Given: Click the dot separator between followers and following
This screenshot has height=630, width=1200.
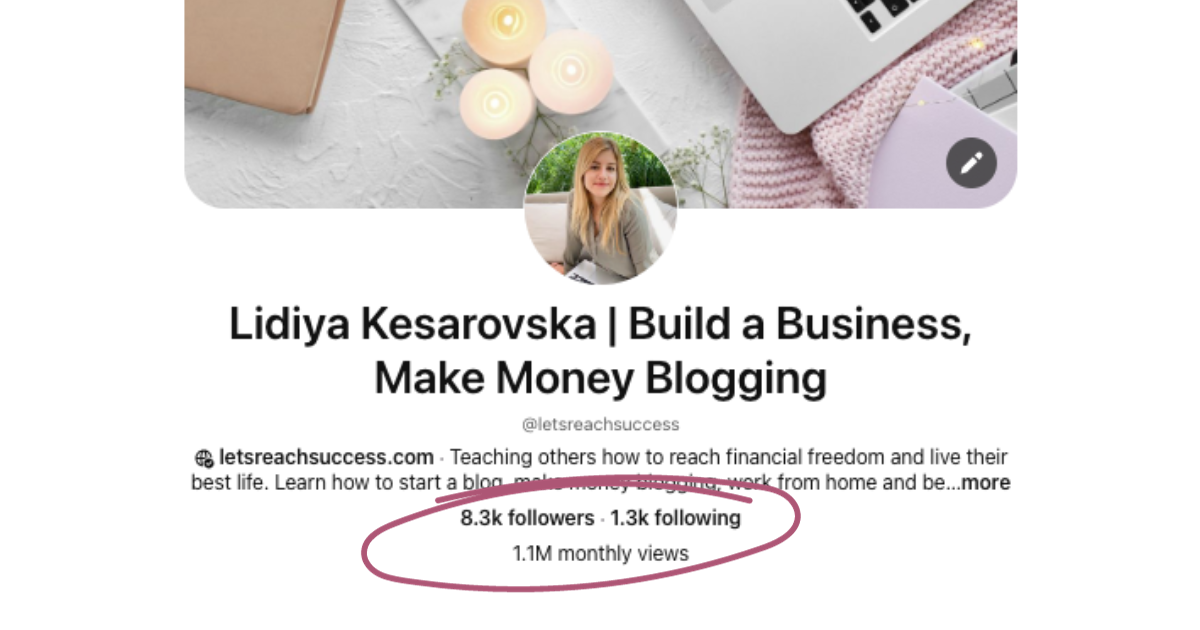Looking at the screenshot, I should click(x=603, y=519).
